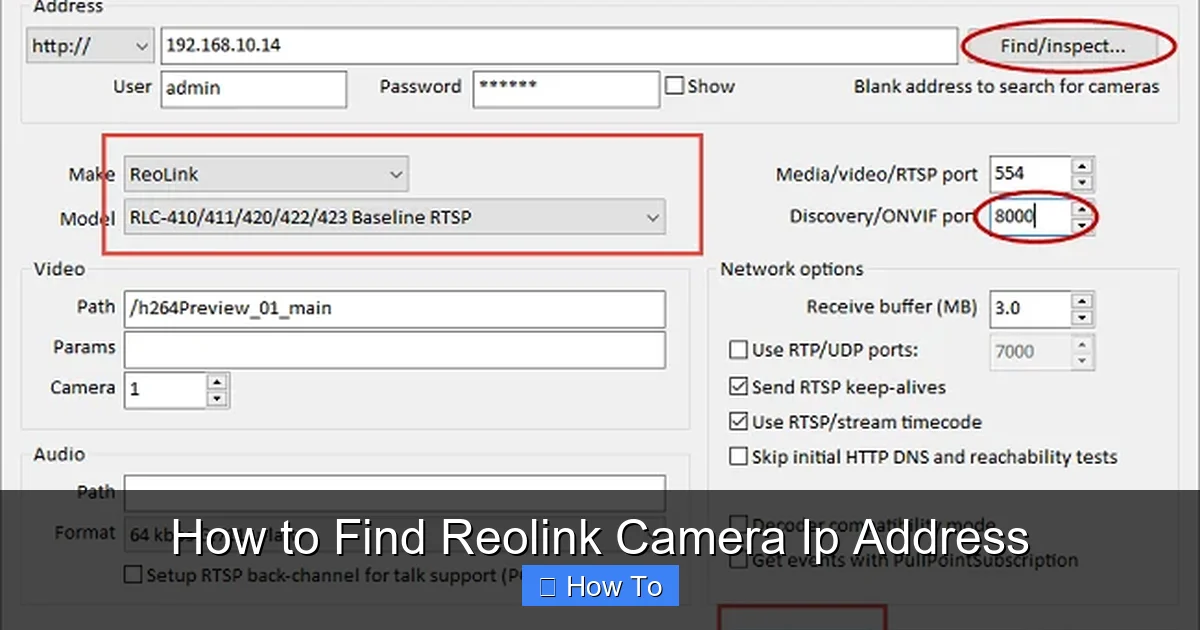The image size is (1200, 630).
Task: Open the http:// protocol dropdown
Action: click(x=90, y=46)
